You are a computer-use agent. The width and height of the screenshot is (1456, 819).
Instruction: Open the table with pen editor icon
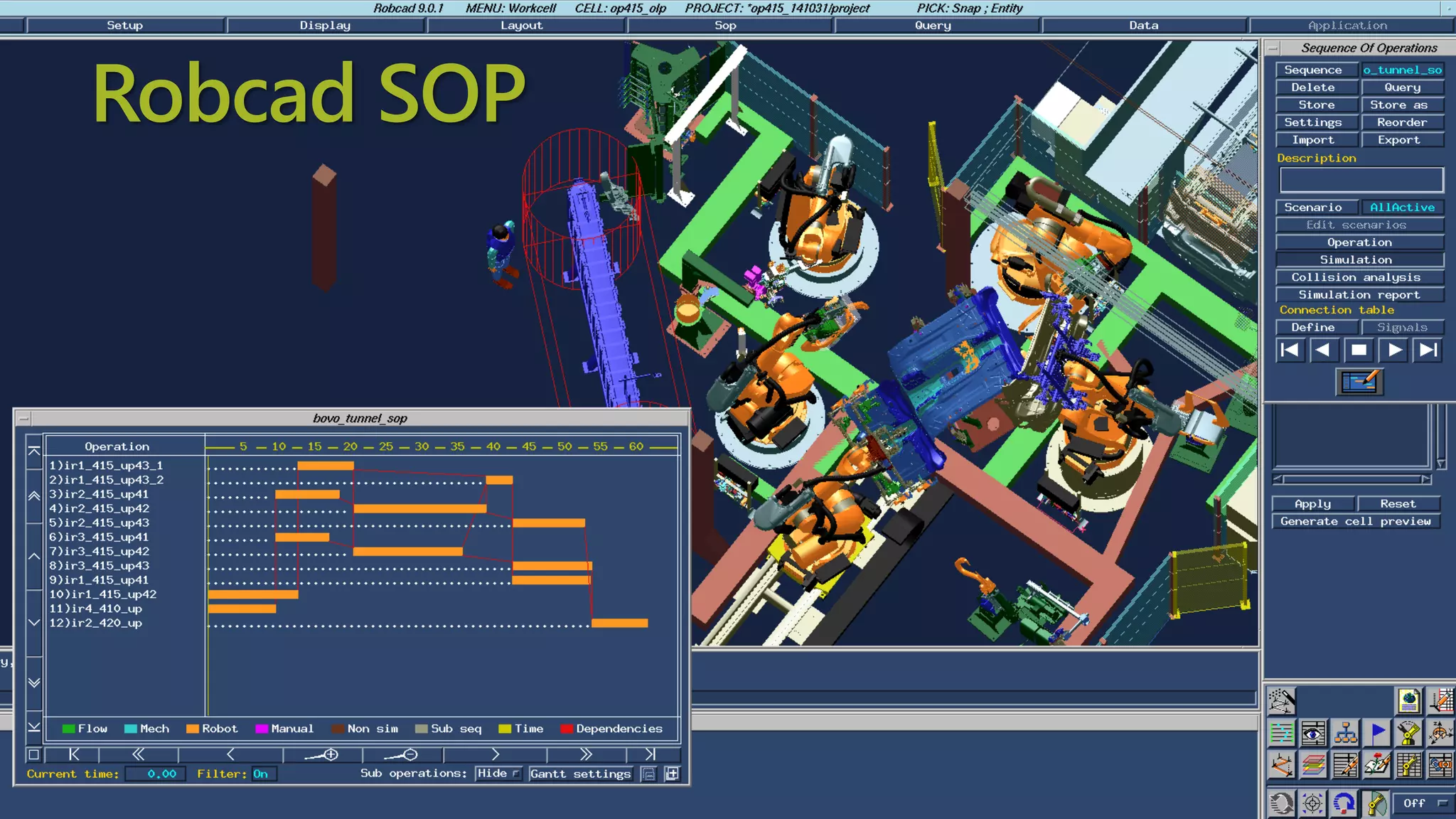[1345, 766]
